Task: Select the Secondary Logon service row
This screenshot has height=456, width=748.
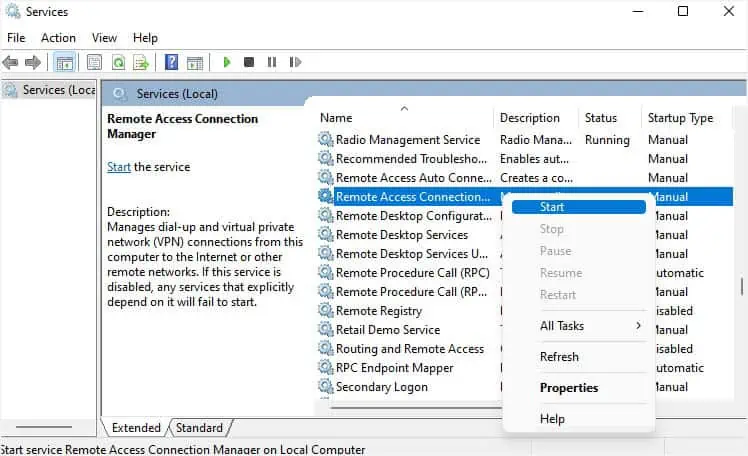Action: coord(381,387)
